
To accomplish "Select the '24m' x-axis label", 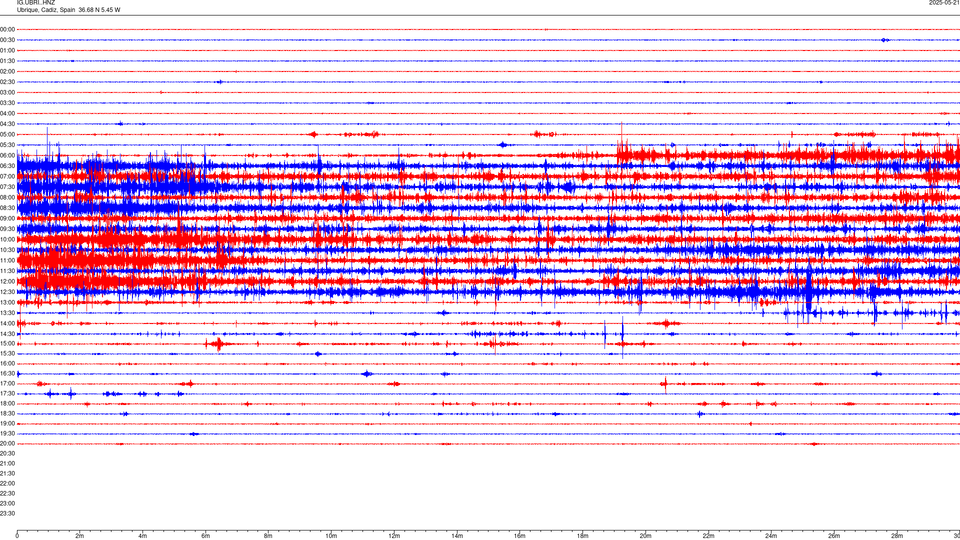I will (771, 536).
